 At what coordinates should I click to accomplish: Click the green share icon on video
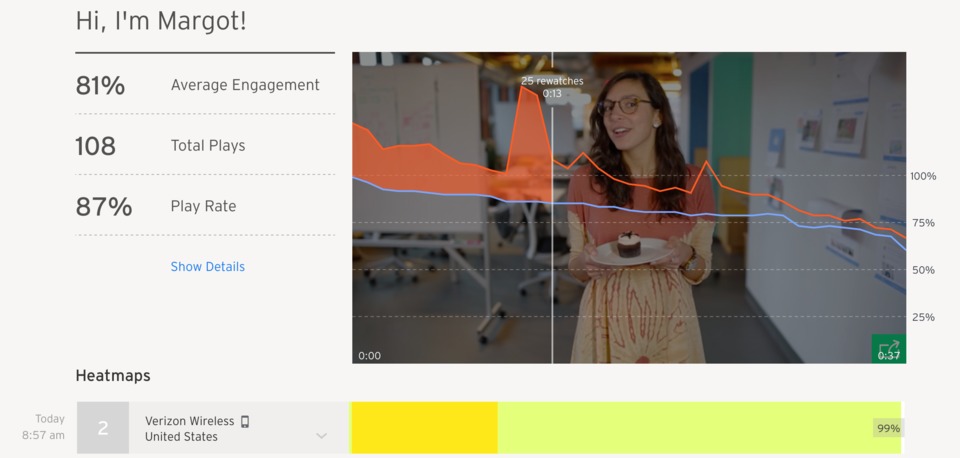pos(888,348)
